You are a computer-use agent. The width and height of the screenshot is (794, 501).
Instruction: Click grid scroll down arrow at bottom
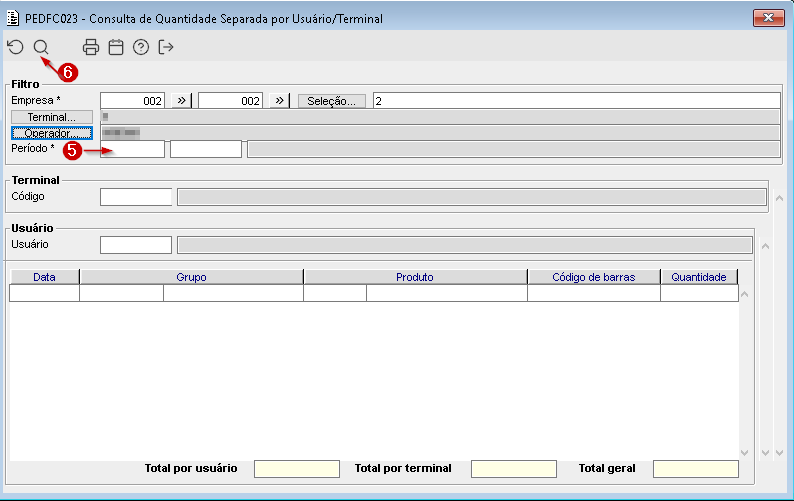[x=744, y=452]
